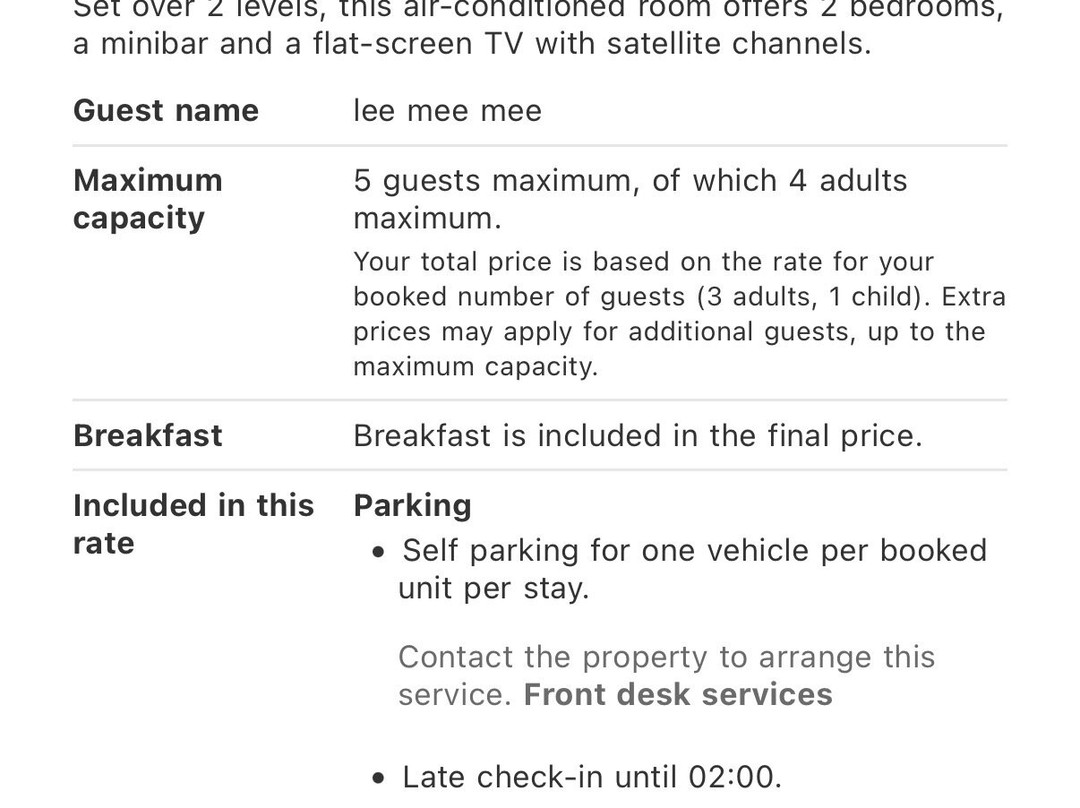Viewport: 1080px width, 808px height.
Task: Click the Breakfast row label
Action: tap(147, 435)
